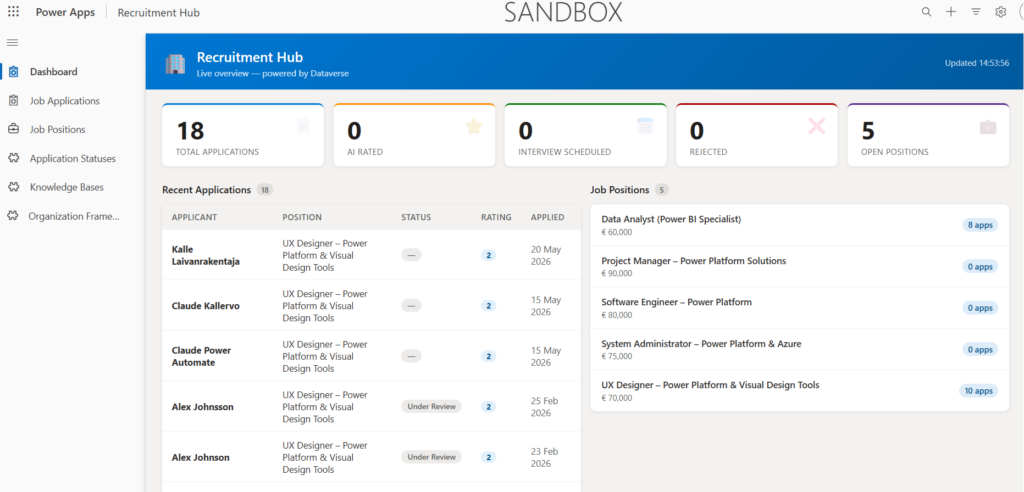Open Application Statuses in the sidebar
Screen dimensions: 1024x492
73,158
